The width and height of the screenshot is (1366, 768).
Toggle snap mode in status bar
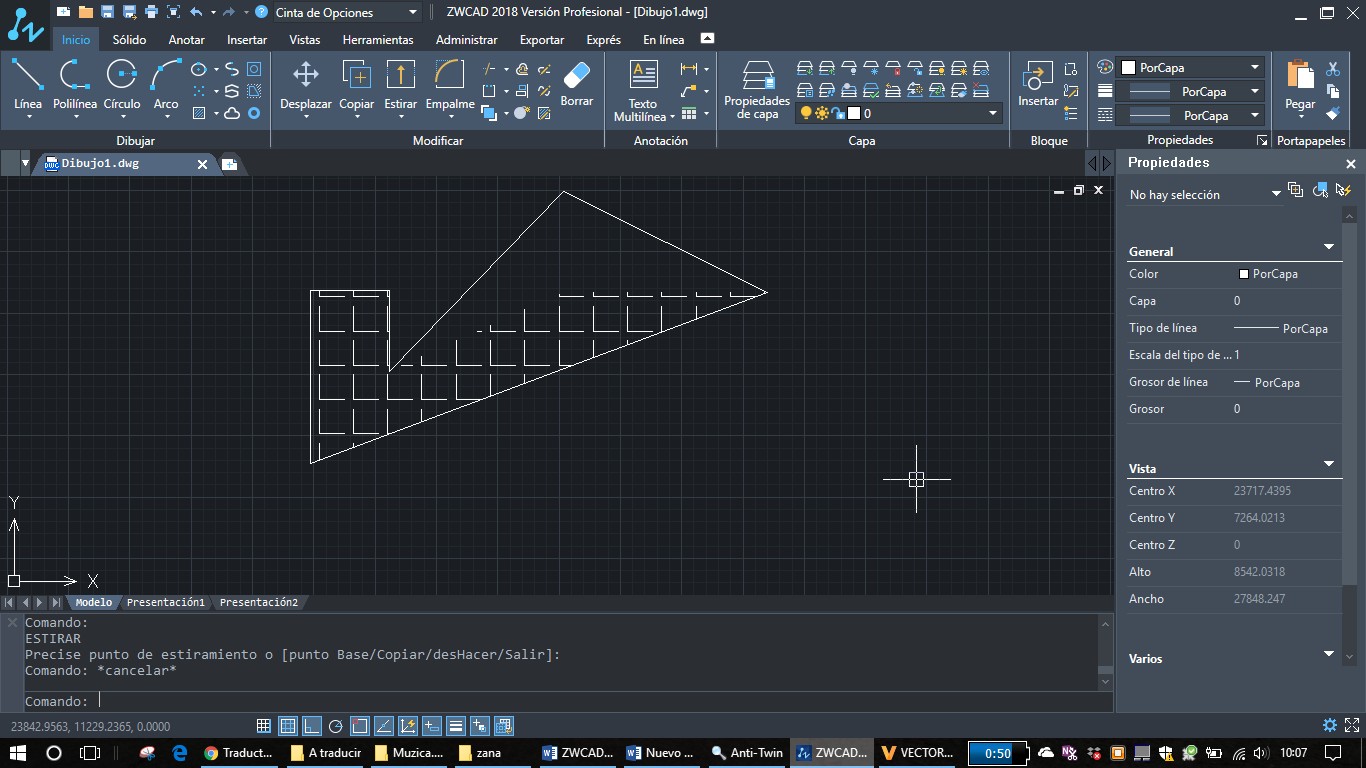[264, 726]
